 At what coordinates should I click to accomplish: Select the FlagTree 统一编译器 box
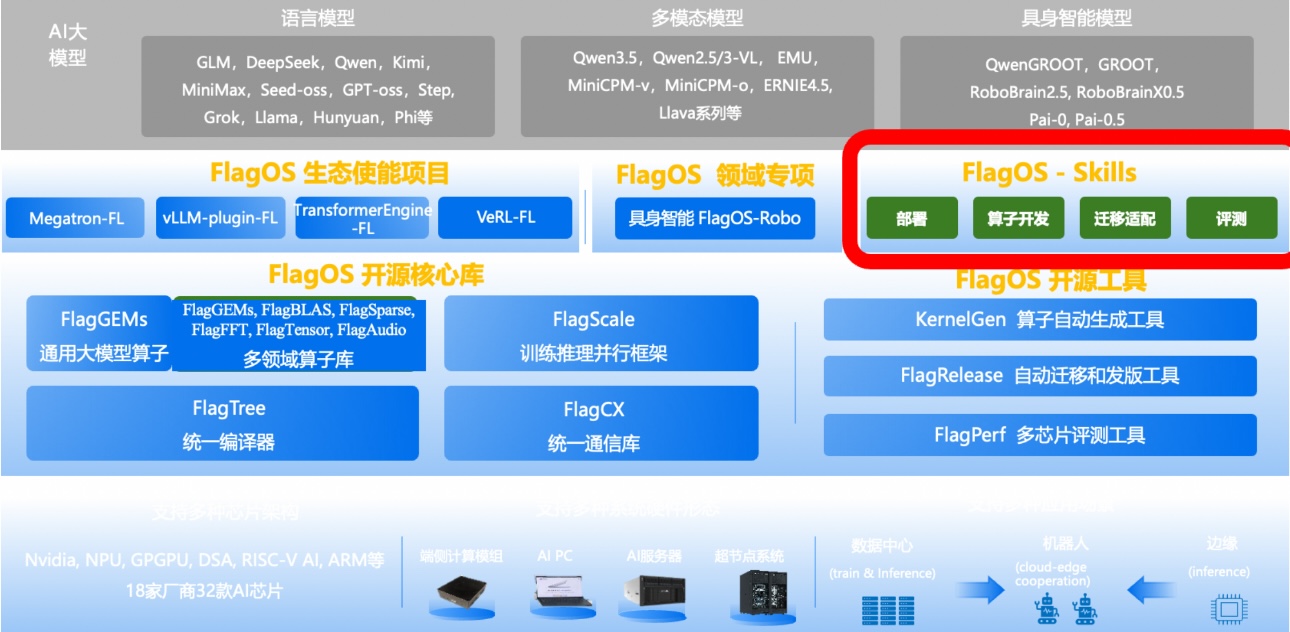coord(222,423)
